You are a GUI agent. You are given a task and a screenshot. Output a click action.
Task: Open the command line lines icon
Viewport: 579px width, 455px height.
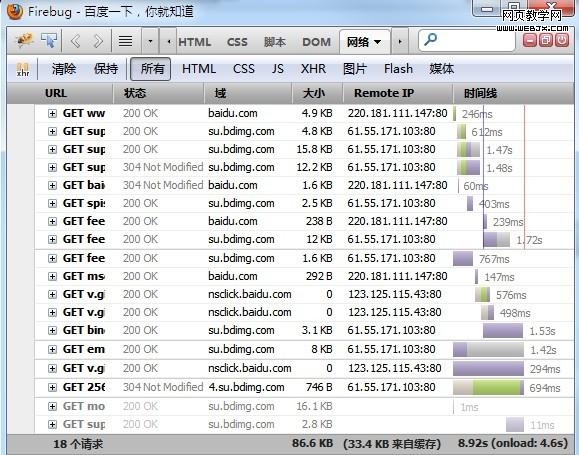coord(126,41)
